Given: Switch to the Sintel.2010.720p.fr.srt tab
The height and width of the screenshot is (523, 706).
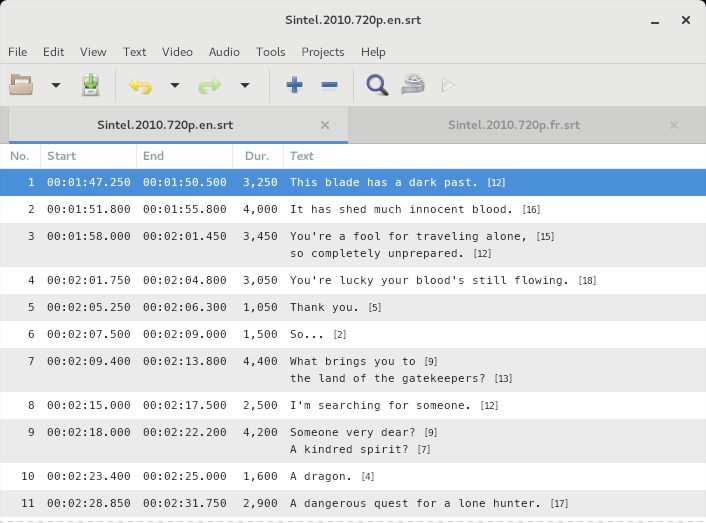Looking at the screenshot, I should (x=514, y=125).
